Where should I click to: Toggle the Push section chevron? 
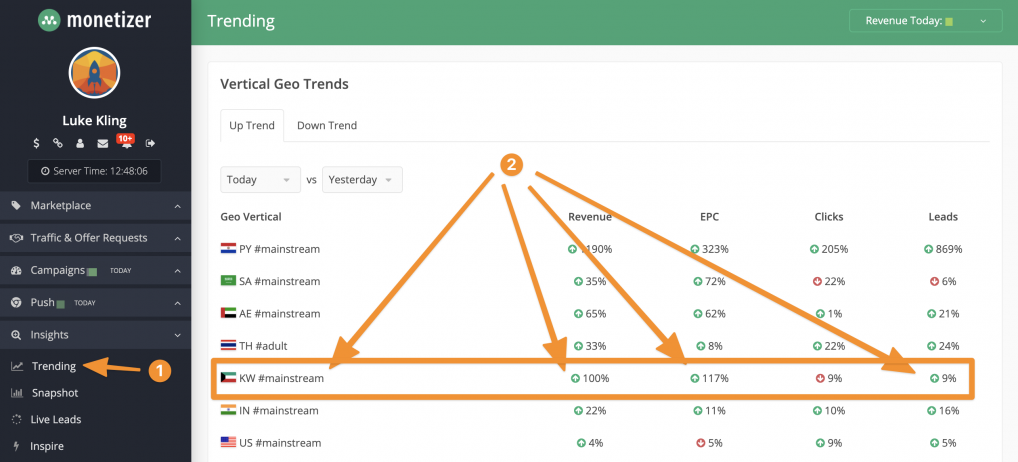click(x=177, y=302)
